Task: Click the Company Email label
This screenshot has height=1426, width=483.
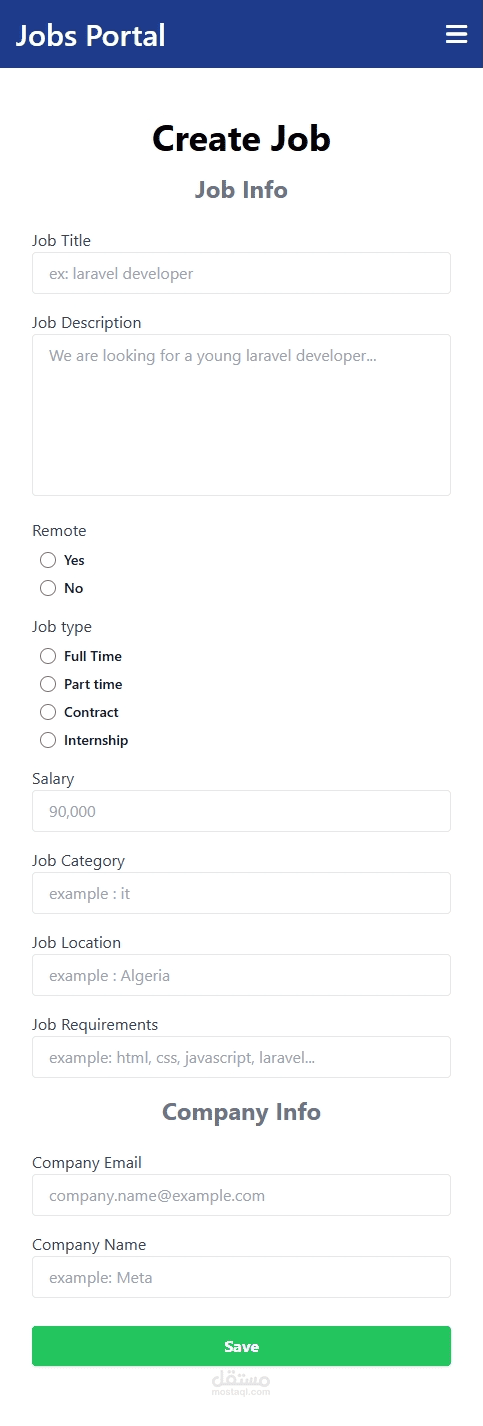Action: coord(87,1163)
